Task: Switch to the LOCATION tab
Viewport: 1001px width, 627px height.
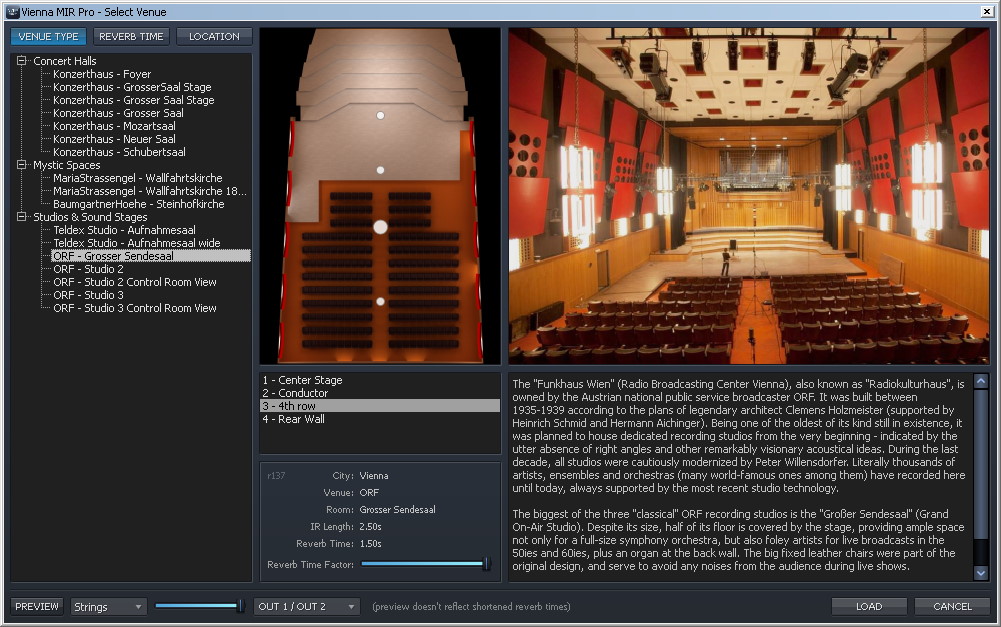Action: click(x=214, y=36)
